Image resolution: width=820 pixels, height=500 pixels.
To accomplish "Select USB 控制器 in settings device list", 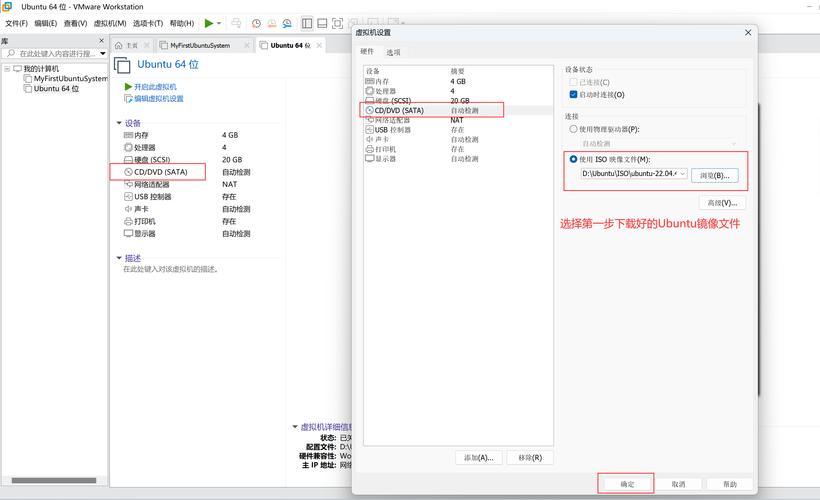I will click(x=458, y=130).
